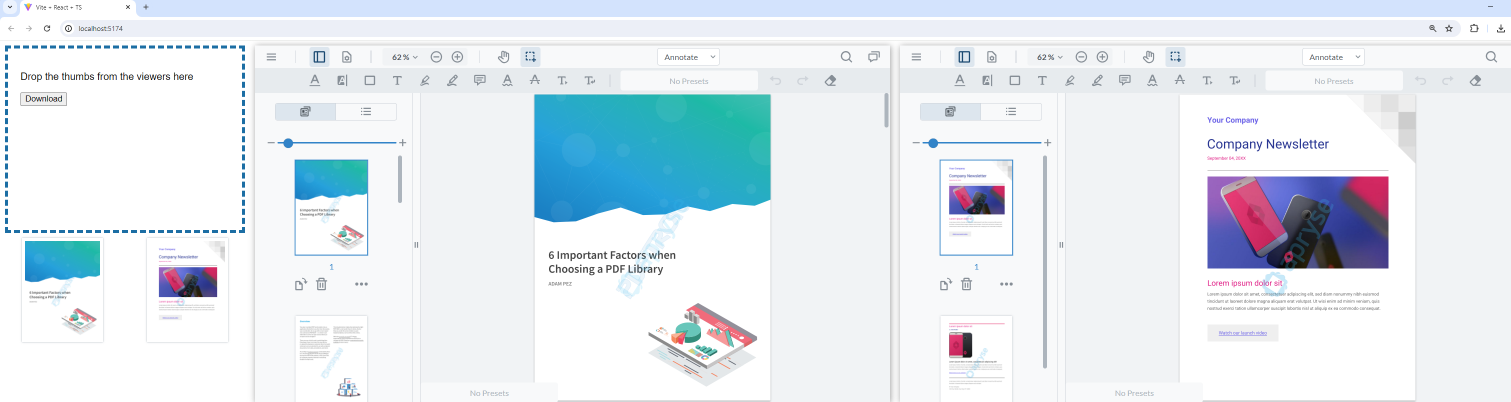Open search in the right viewer
This screenshot has width=1511, height=402.
click(x=1492, y=57)
